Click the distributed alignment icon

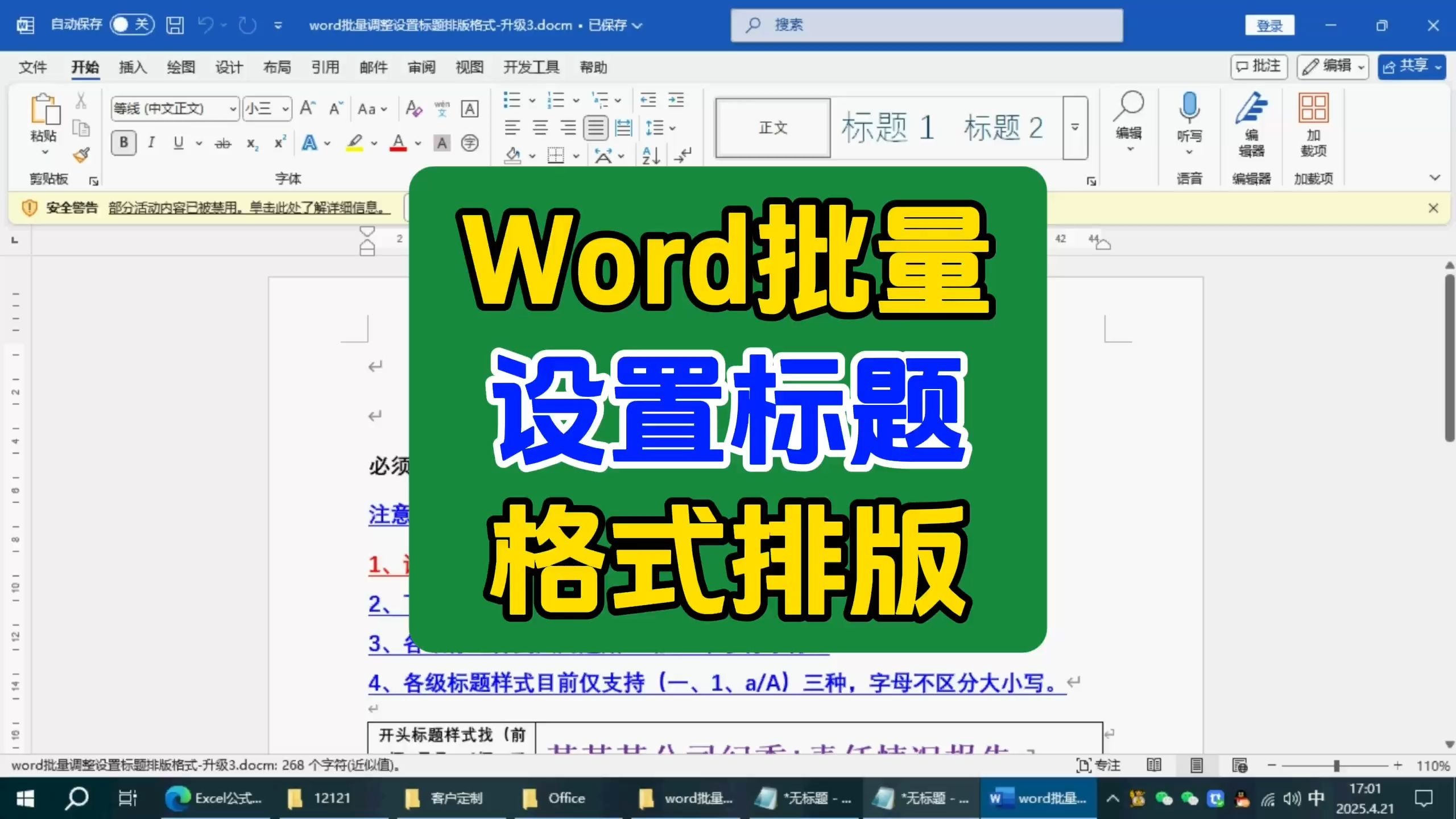624,127
